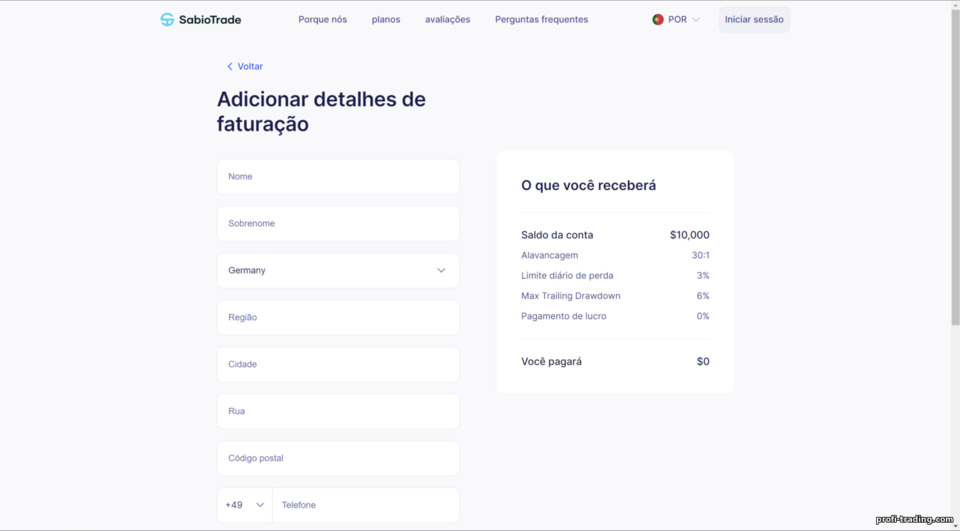Focus the Nome input field
The height and width of the screenshot is (531, 960).
(338, 177)
